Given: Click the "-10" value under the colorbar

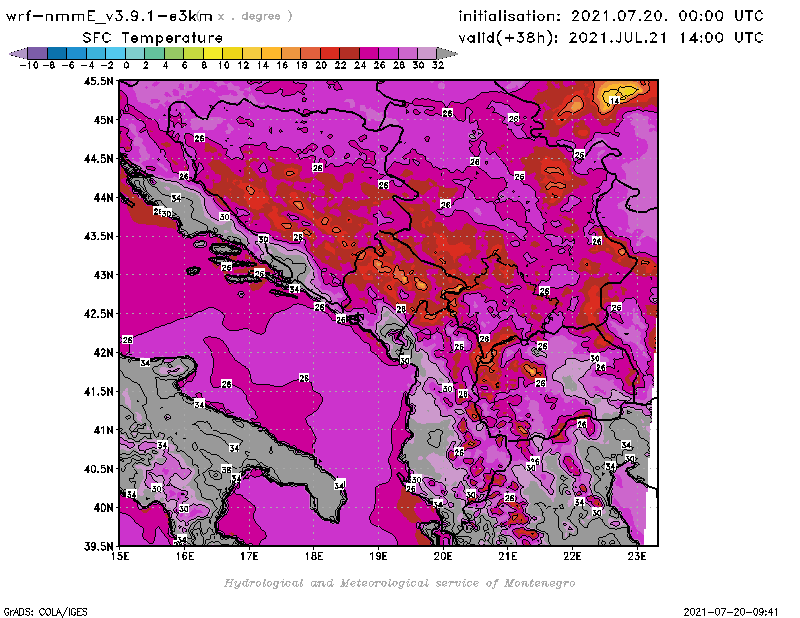Looking at the screenshot, I should pos(30,65).
